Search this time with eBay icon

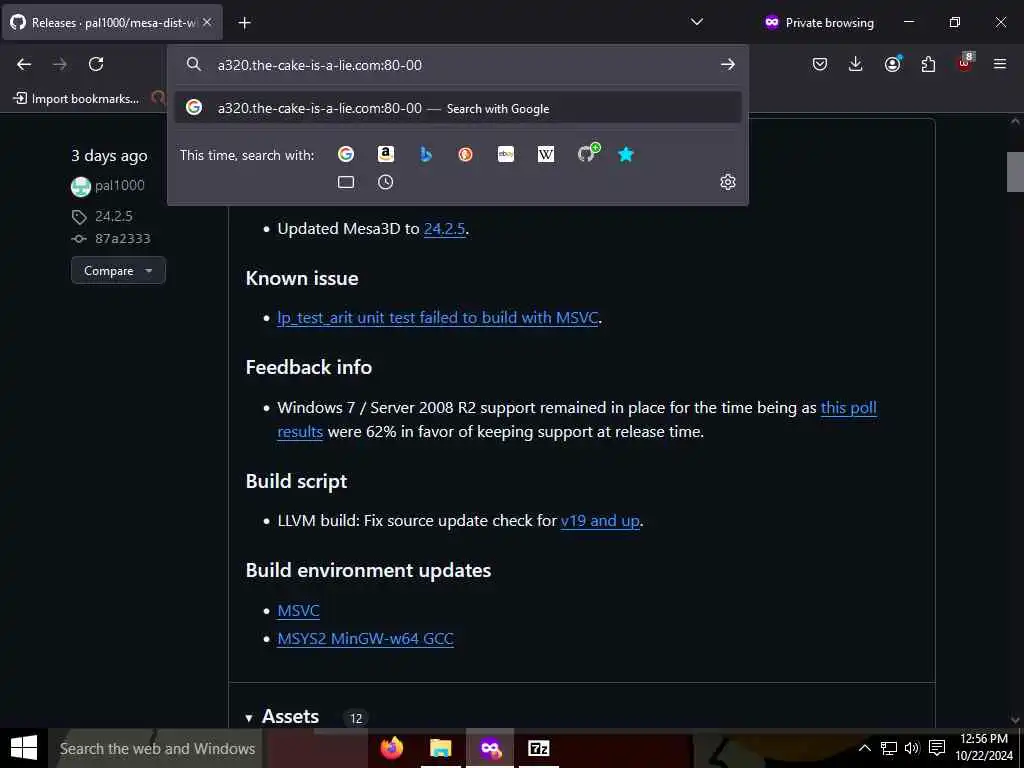click(506, 154)
